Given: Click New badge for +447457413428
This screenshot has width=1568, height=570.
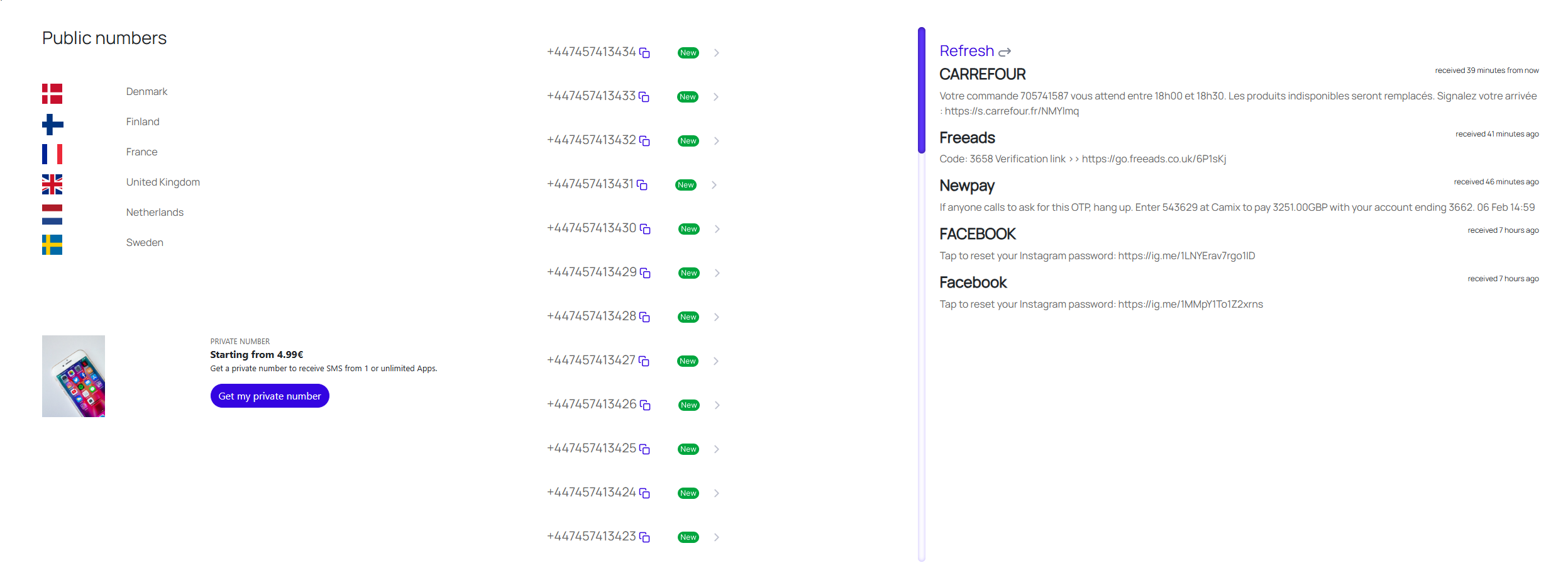Looking at the screenshot, I should pos(688,317).
